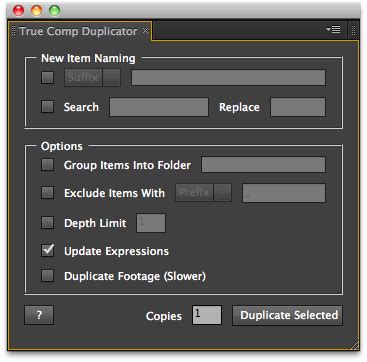
Task: Click the panel grip handle beside the flyout menu
Action: point(353,30)
